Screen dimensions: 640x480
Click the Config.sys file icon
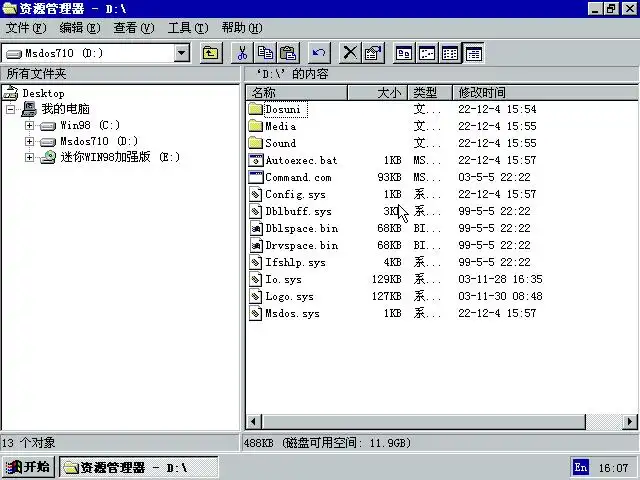(256, 194)
